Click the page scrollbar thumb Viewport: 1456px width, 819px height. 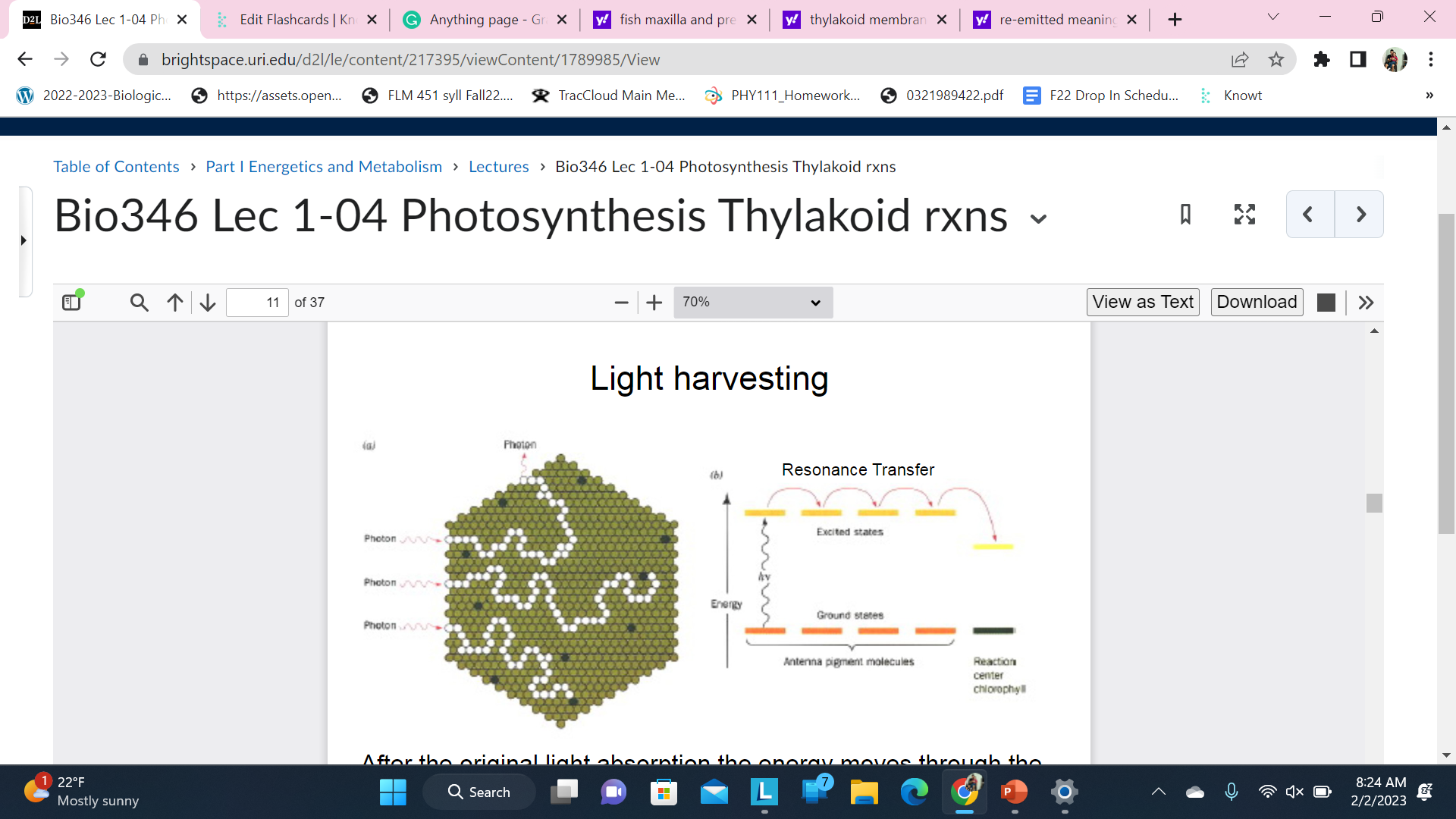pos(1446,374)
